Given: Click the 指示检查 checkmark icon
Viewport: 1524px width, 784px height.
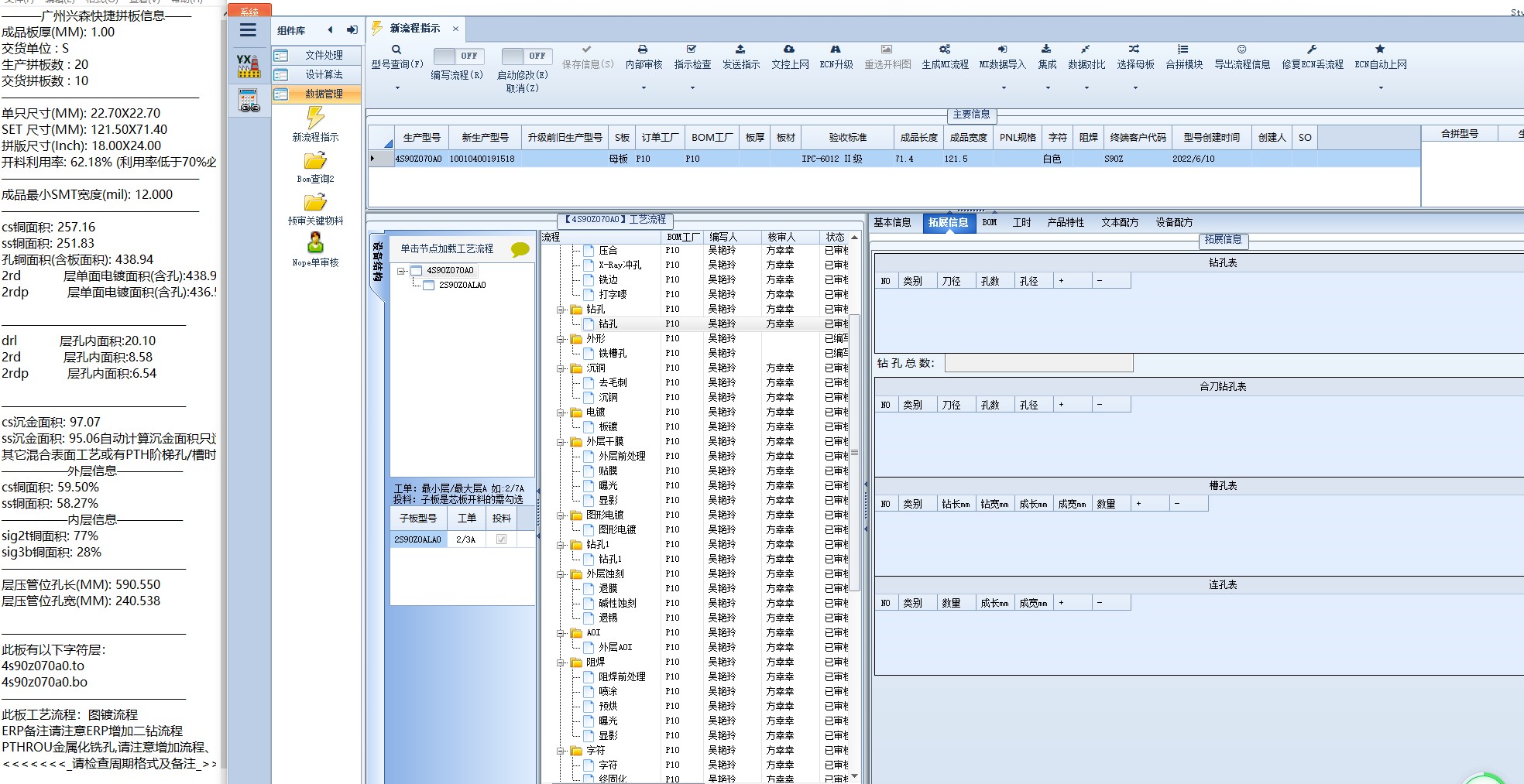Looking at the screenshot, I should click(692, 50).
